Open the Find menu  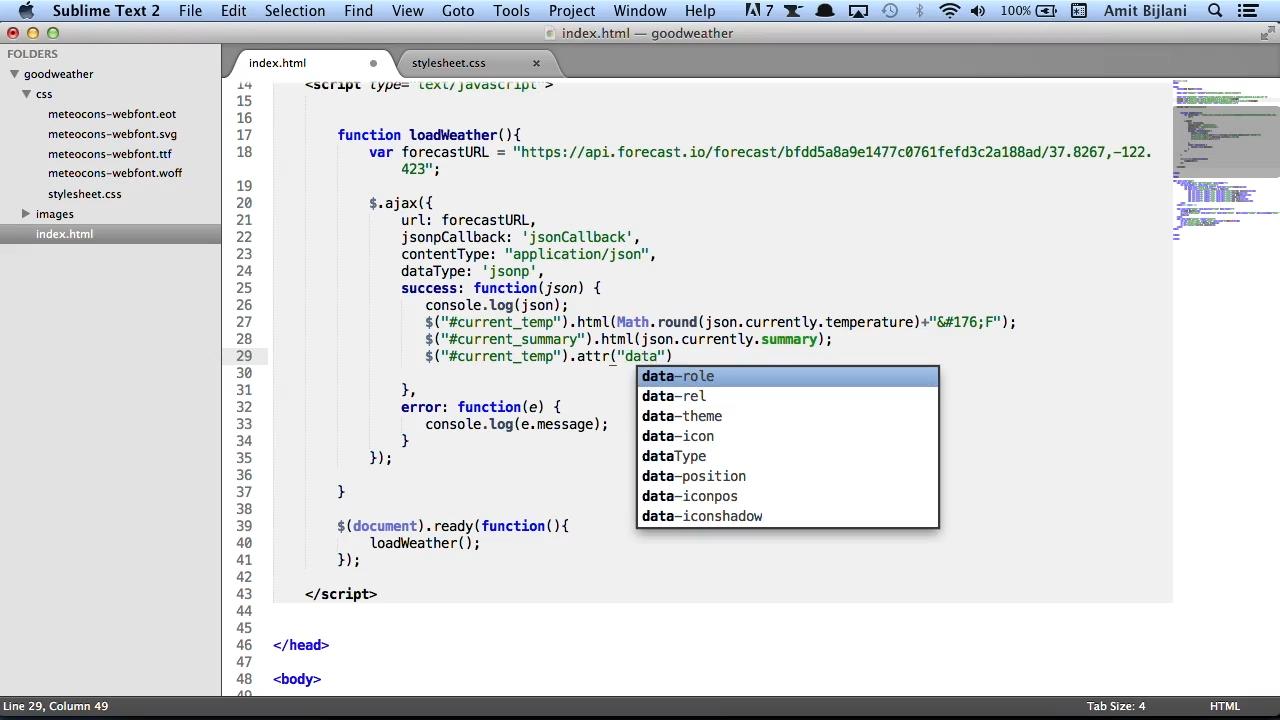tap(358, 11)
